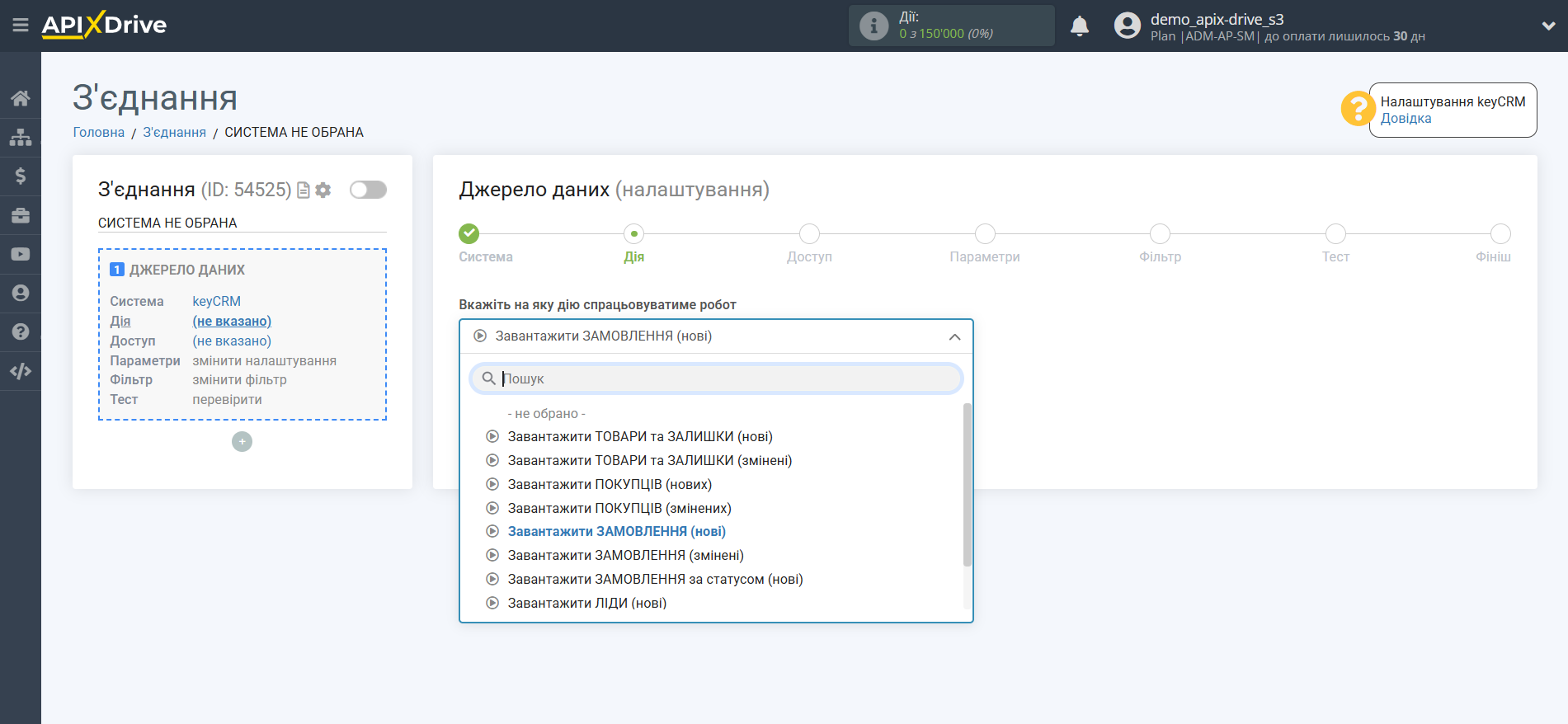1568x724 pixels.
Task: Click the actions info icon
Action: (873, 26)
